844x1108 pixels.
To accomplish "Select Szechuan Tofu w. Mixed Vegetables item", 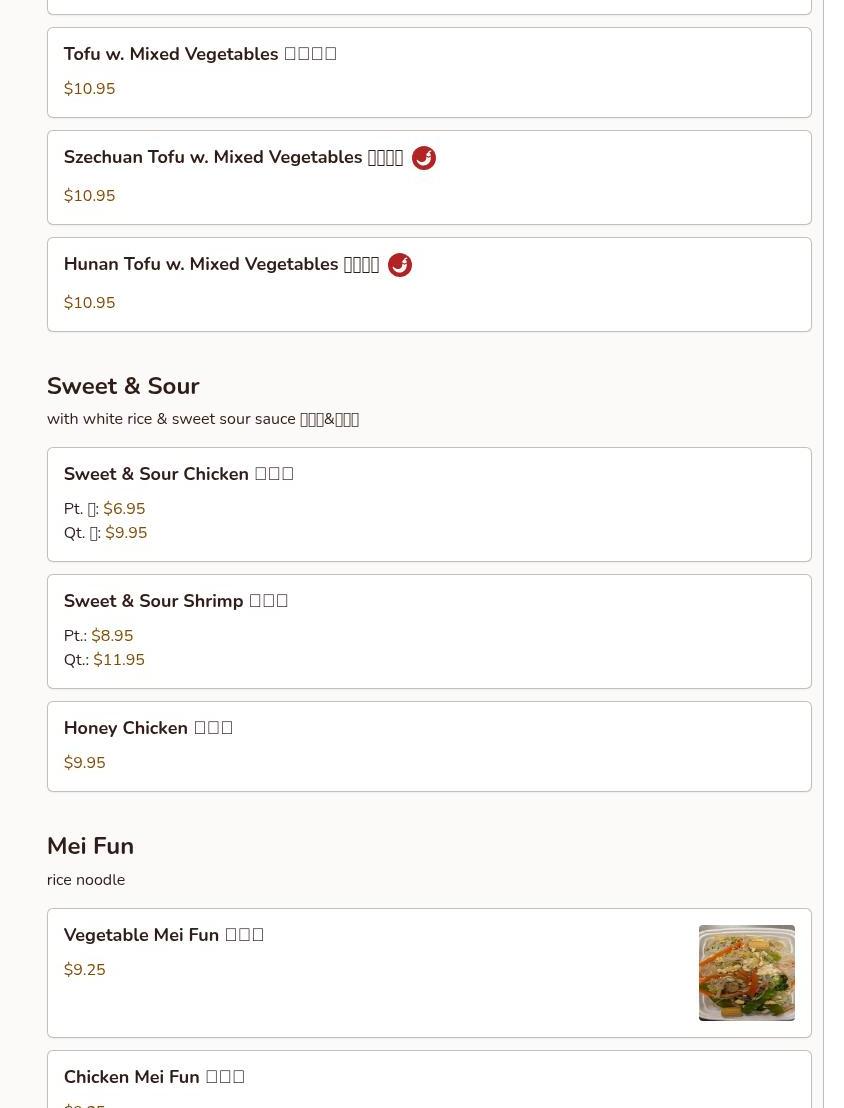I will click(x=429, y=177).
